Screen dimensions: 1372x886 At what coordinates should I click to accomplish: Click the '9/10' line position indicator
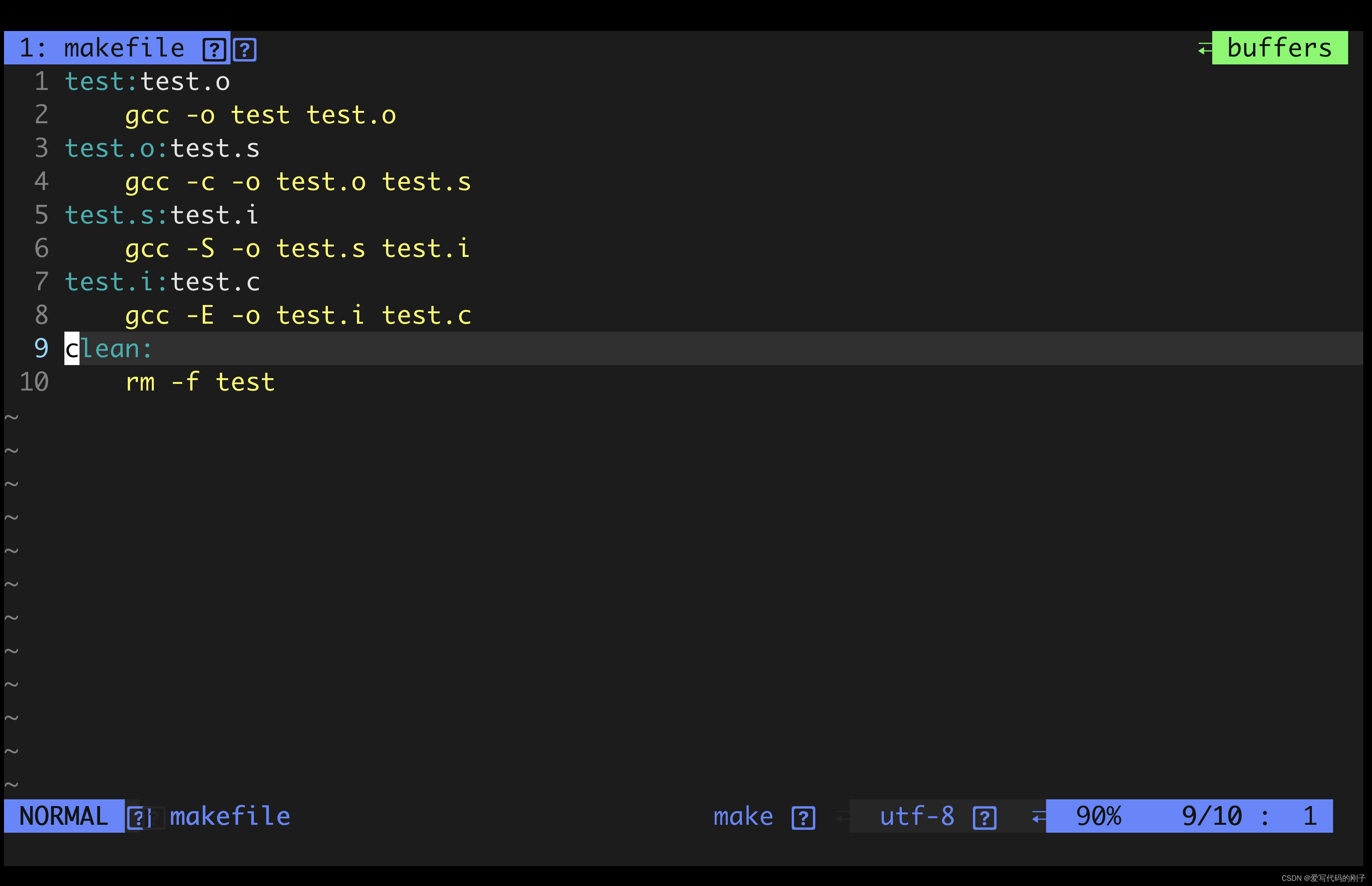pos(1211,816)
